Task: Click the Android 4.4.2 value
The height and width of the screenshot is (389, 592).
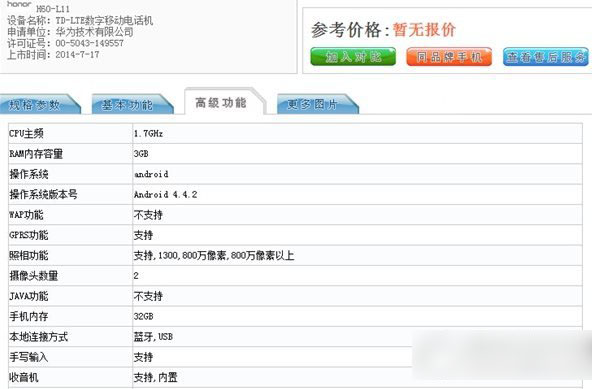Action: pyautogui.click(x=165, y=194)
